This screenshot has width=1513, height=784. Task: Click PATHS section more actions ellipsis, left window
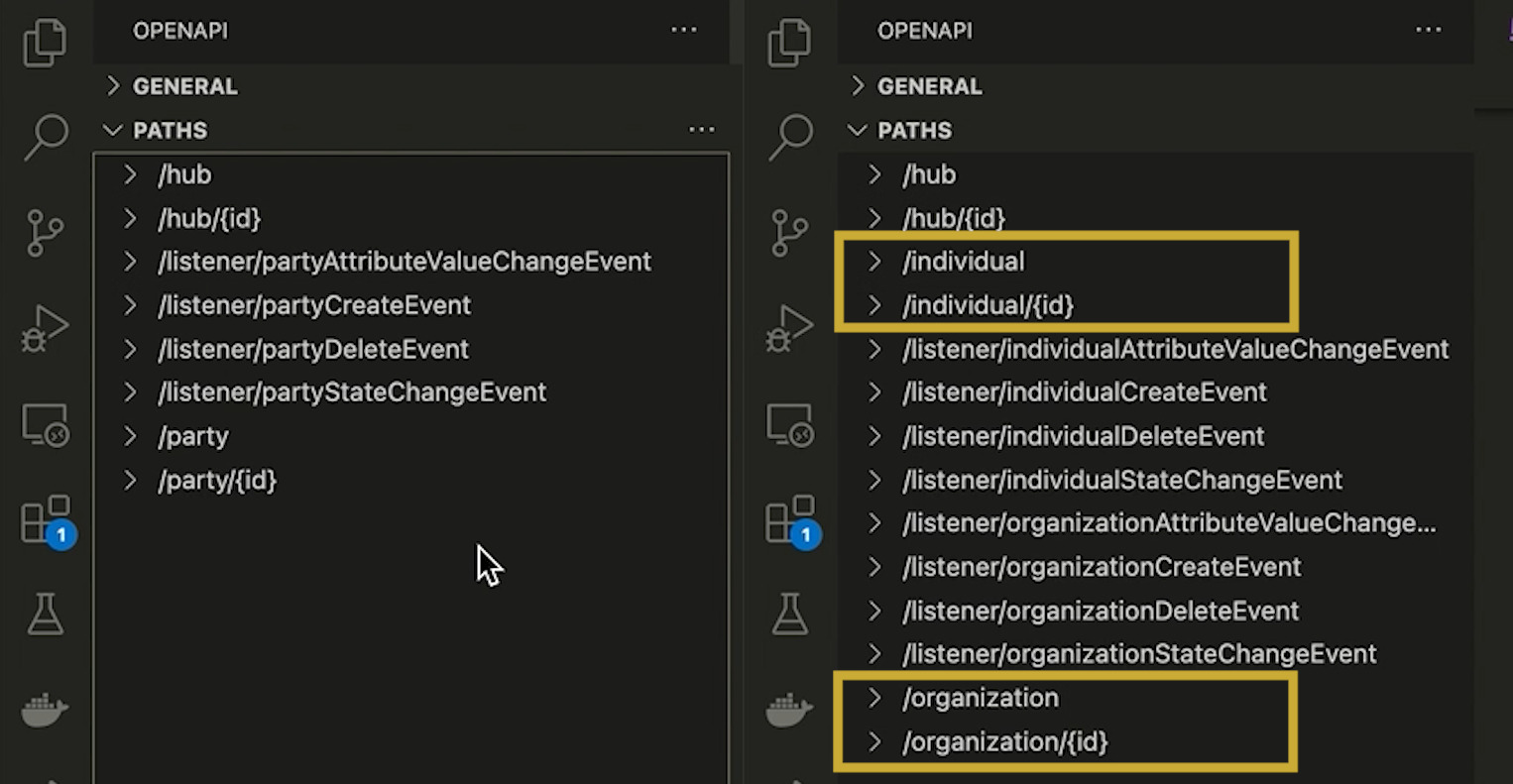(702, 130)
